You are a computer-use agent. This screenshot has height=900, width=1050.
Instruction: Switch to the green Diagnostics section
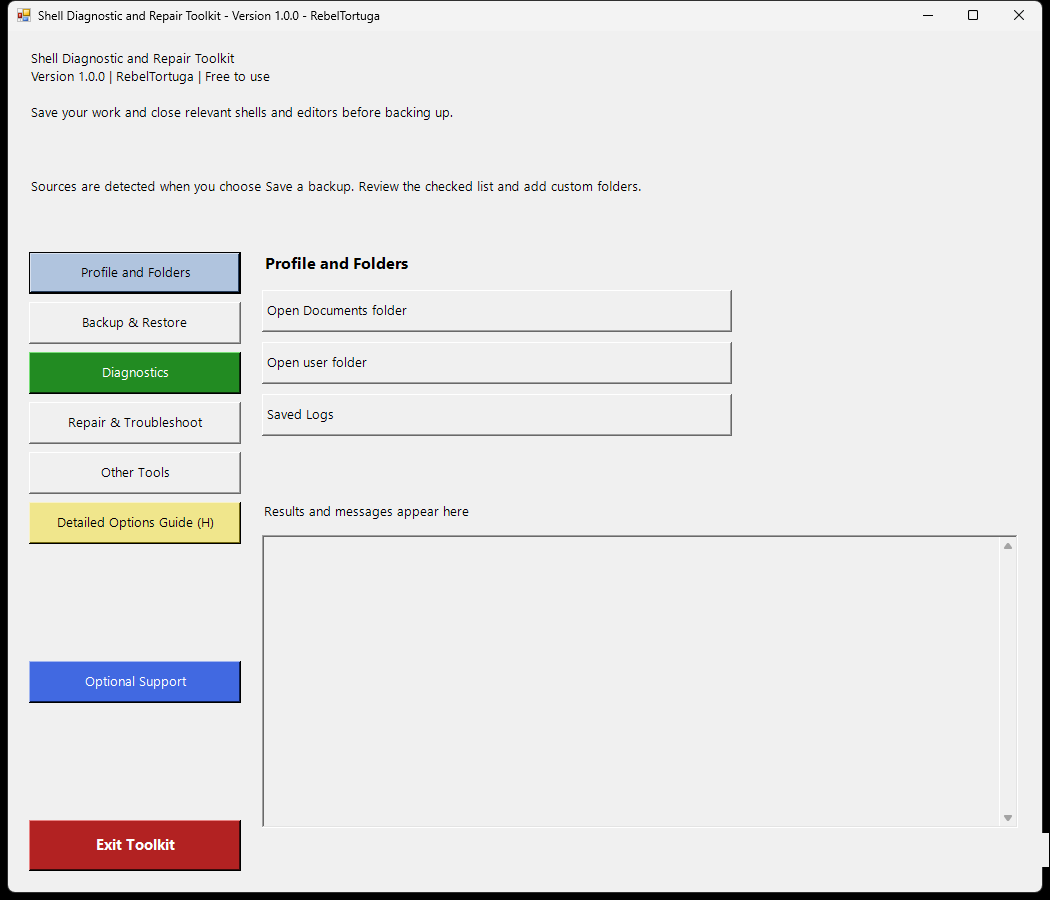coord(135,372)
